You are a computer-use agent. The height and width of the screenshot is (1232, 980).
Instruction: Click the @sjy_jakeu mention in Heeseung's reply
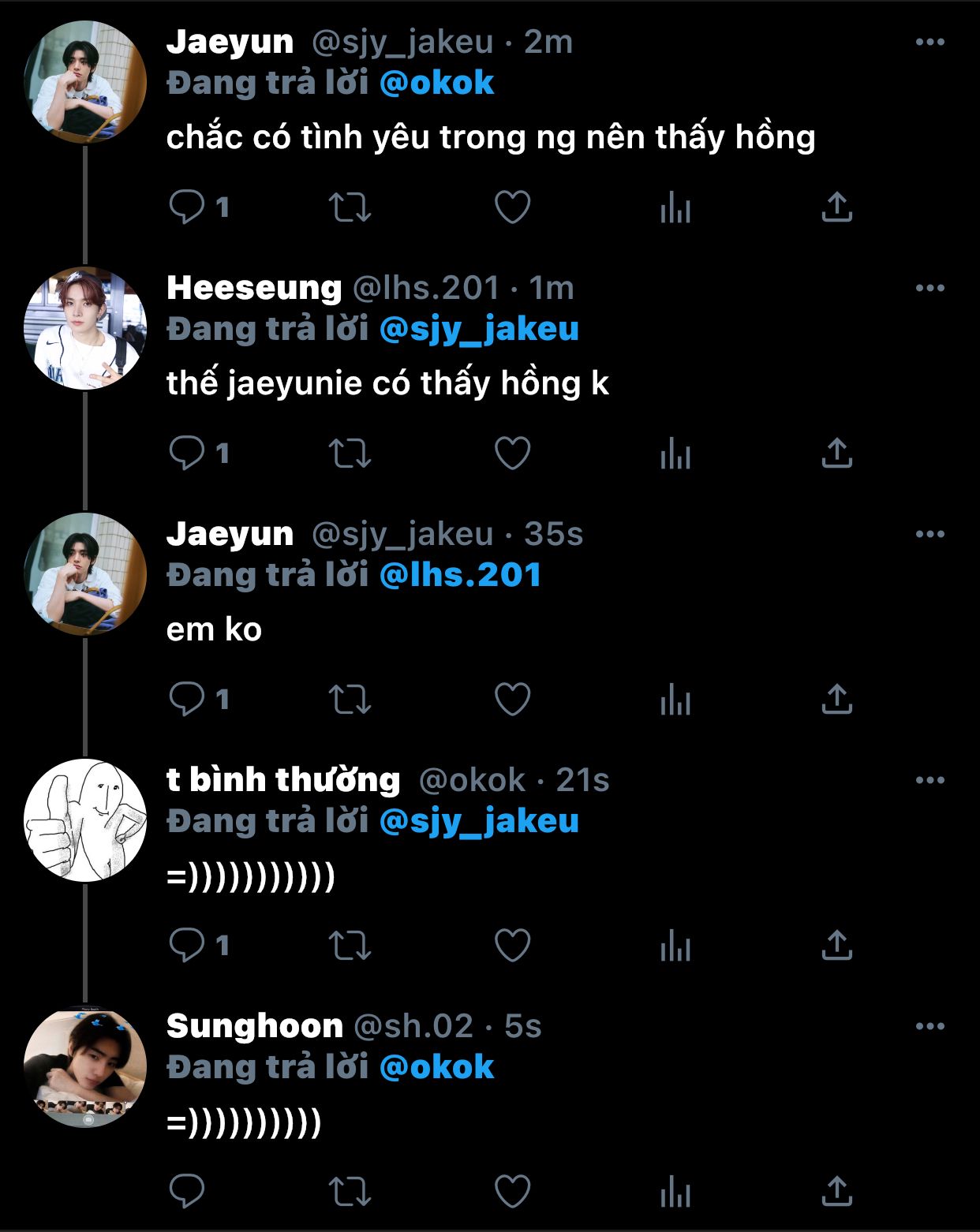pos(479,329)
